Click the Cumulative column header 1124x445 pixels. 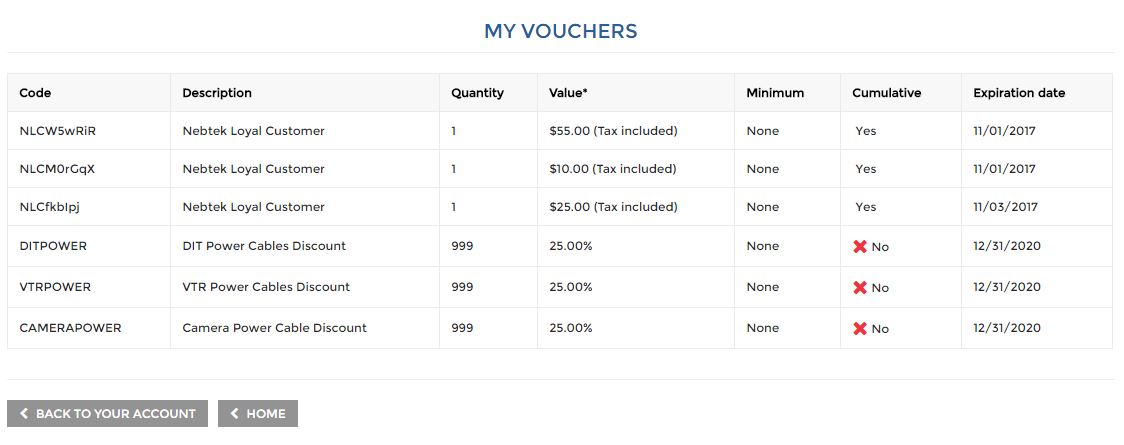tap(887, 93)
